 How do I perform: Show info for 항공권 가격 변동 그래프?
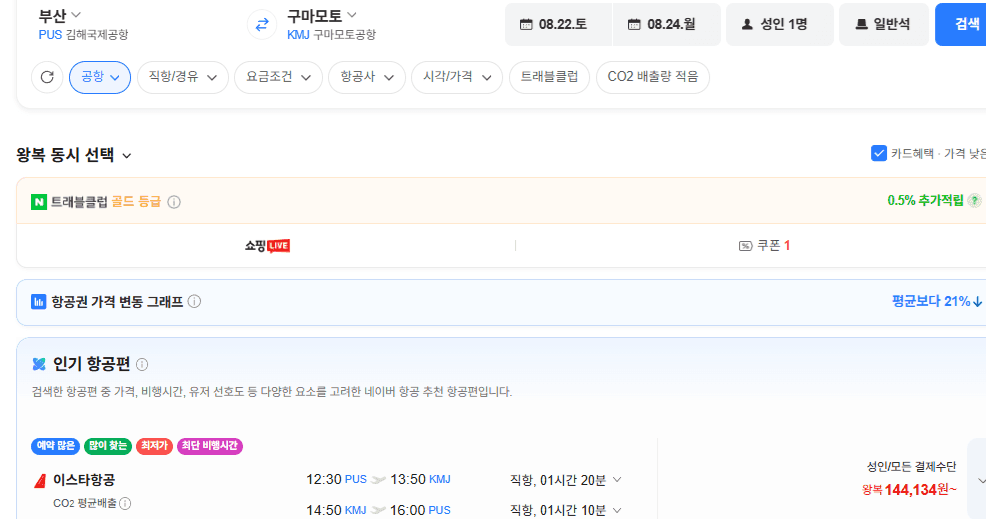(x=194, y=301)
